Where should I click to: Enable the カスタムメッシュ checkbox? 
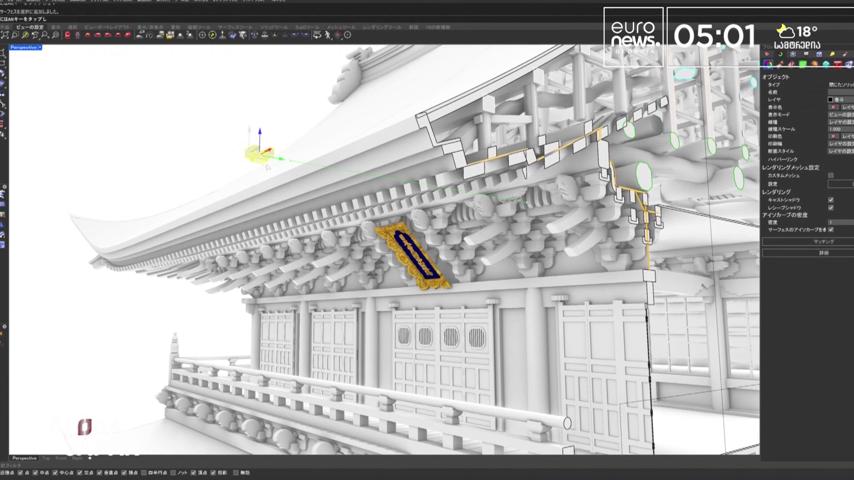[x=831, y=175]
